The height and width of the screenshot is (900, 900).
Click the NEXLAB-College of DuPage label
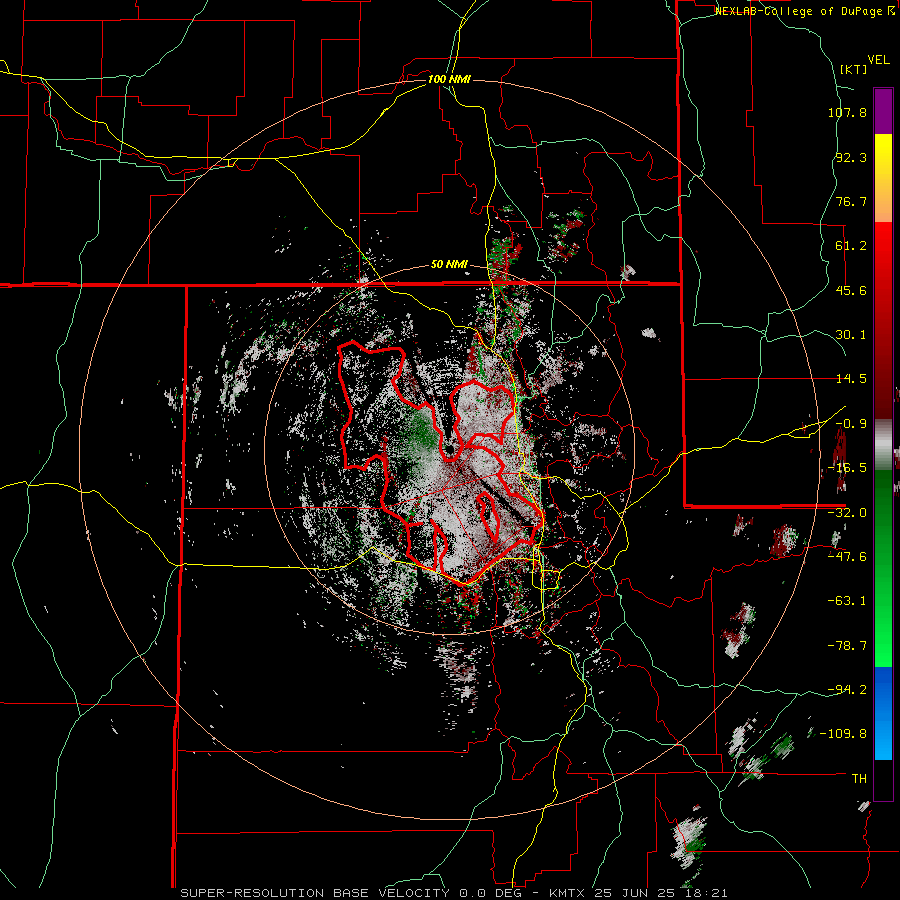point(800,11)
